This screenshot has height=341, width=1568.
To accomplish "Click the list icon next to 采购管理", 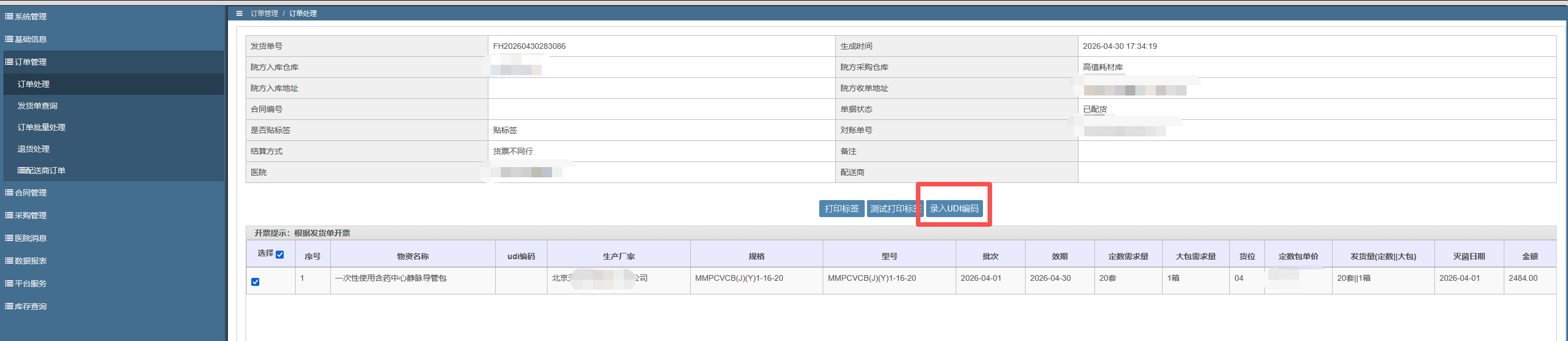I will [x=9, y=215].
